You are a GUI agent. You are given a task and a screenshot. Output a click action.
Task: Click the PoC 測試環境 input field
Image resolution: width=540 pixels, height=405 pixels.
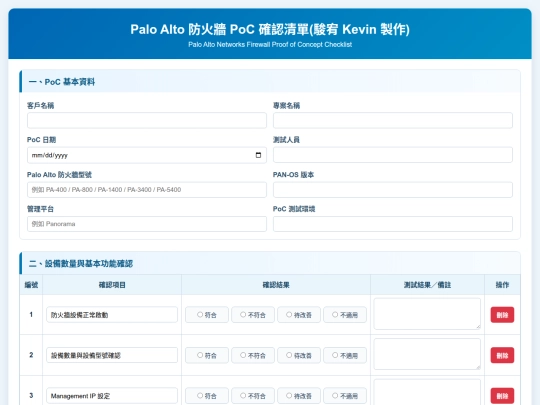tap(393, 224)
